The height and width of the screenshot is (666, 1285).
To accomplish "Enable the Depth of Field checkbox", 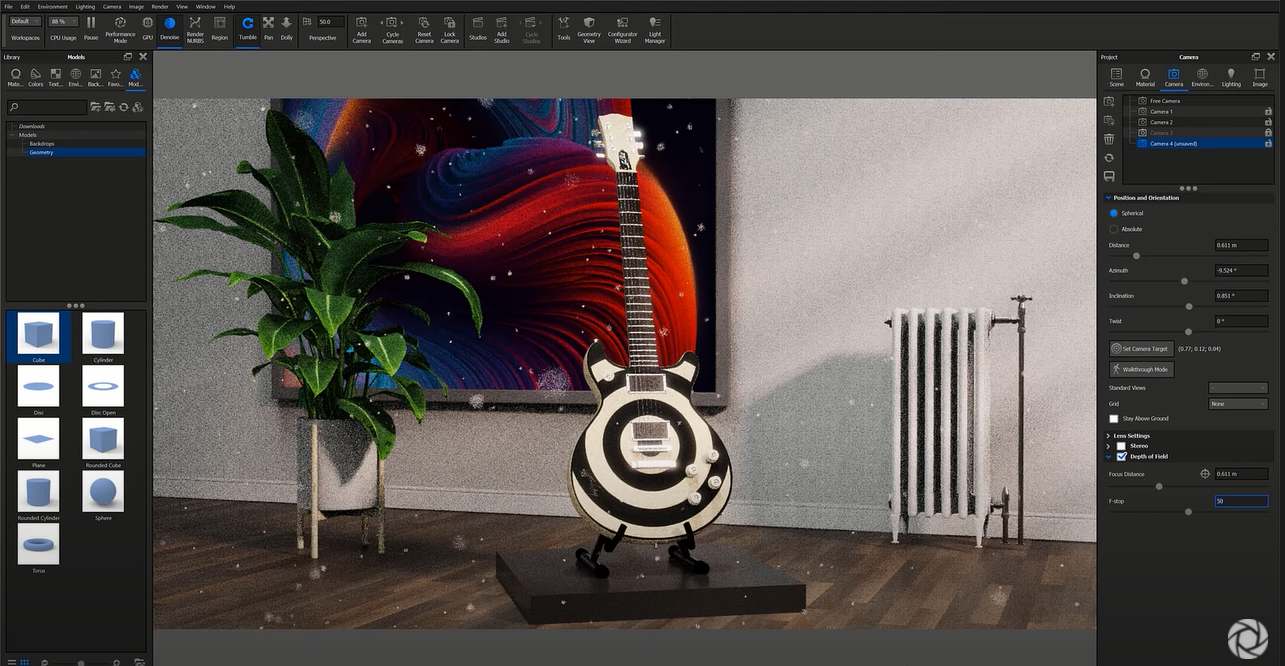I will [1123, 456].
